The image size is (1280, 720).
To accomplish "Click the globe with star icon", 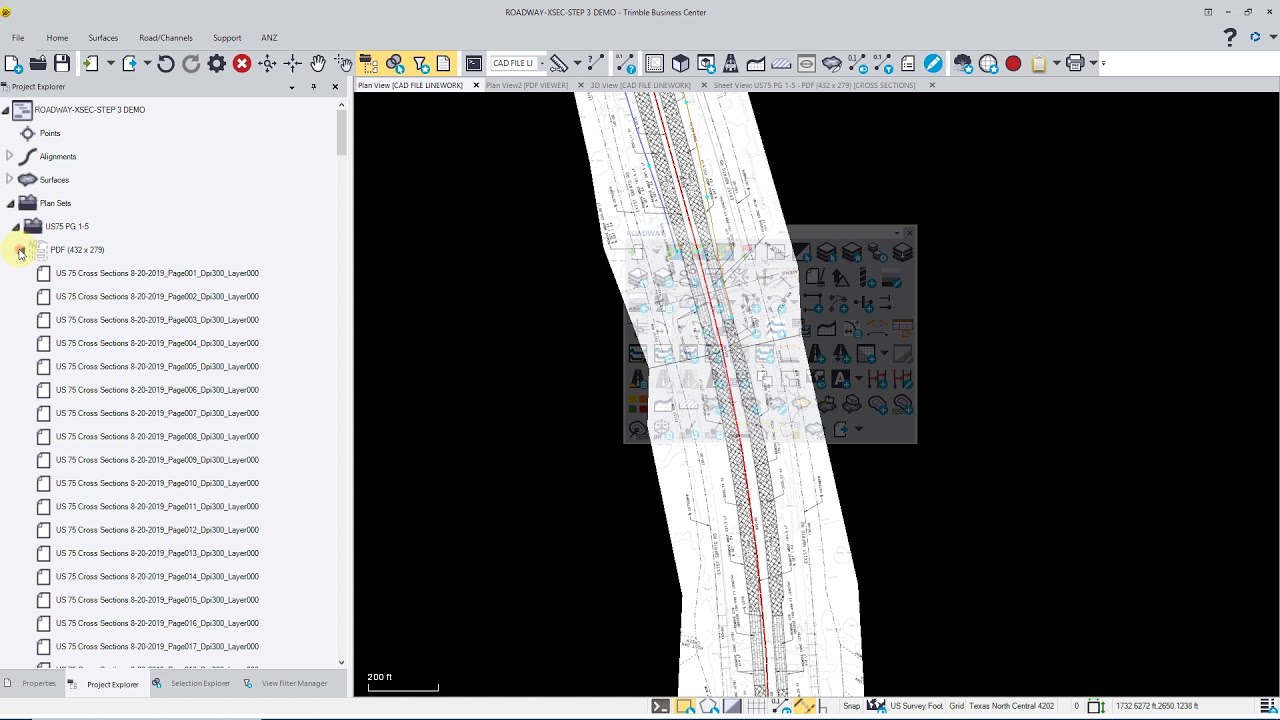I will (988, 63).
